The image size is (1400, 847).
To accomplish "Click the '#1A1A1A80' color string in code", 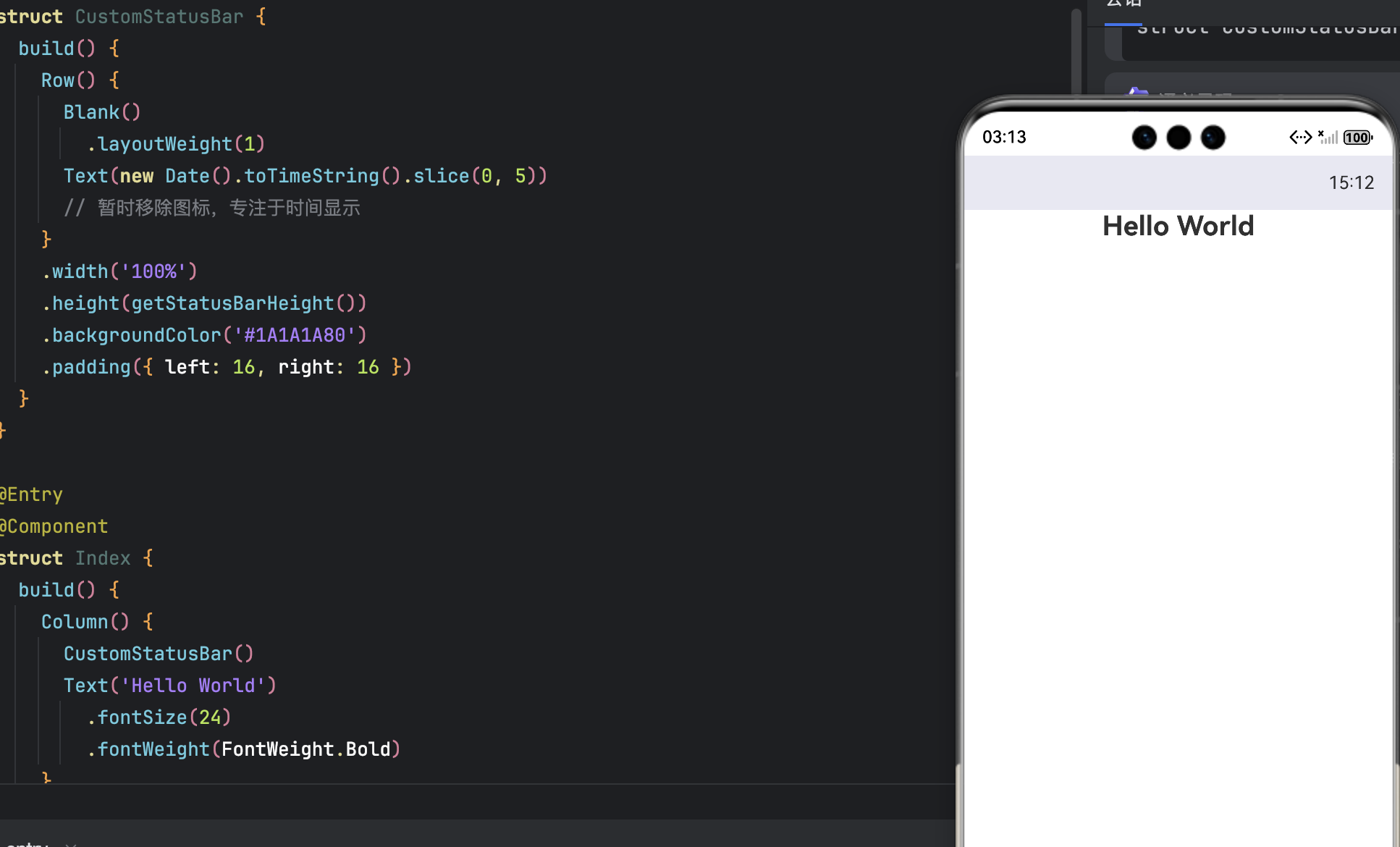I will coord(295,335).
